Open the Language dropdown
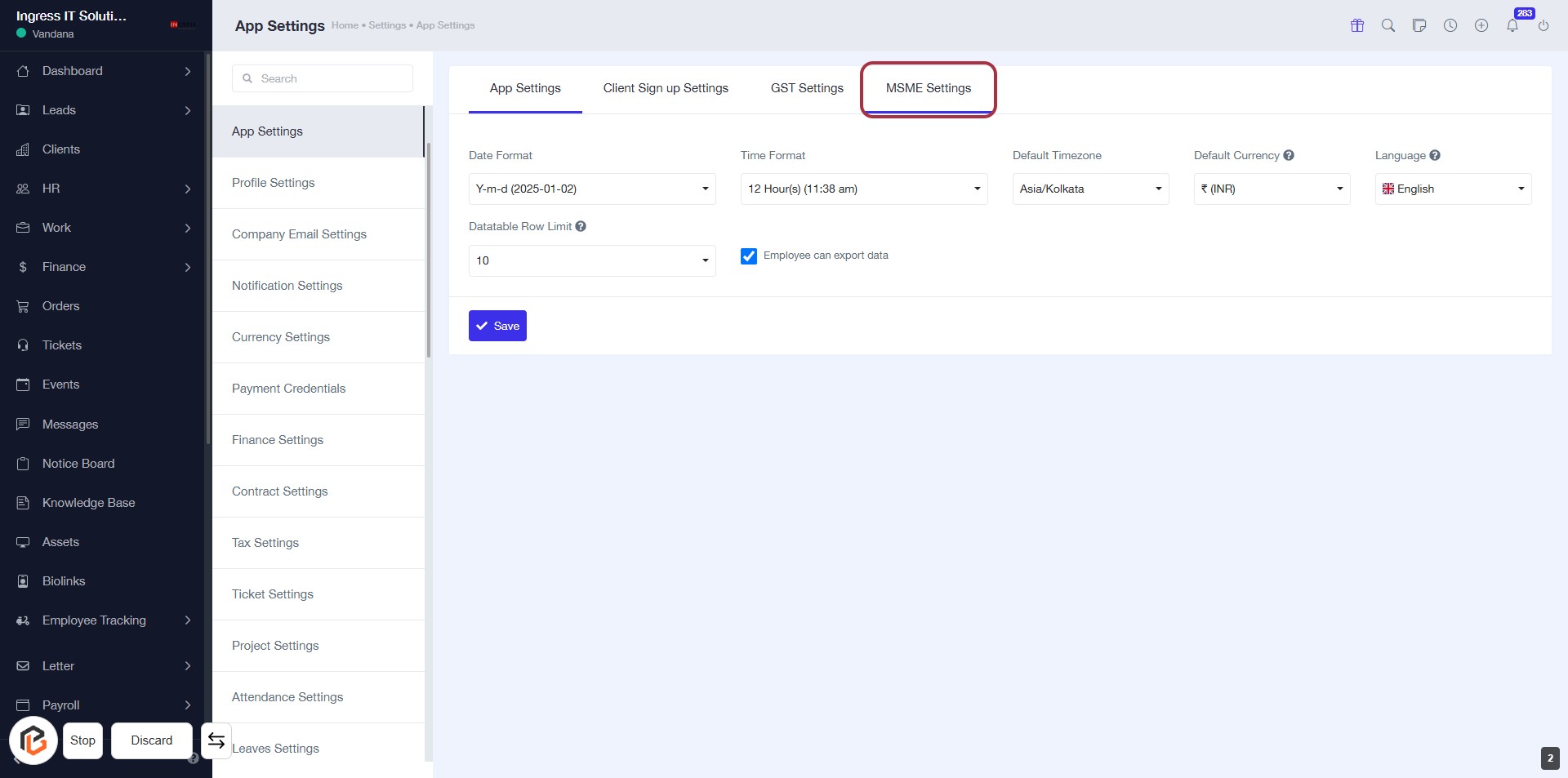The image size is (1568, 778). pos(1453,189)
